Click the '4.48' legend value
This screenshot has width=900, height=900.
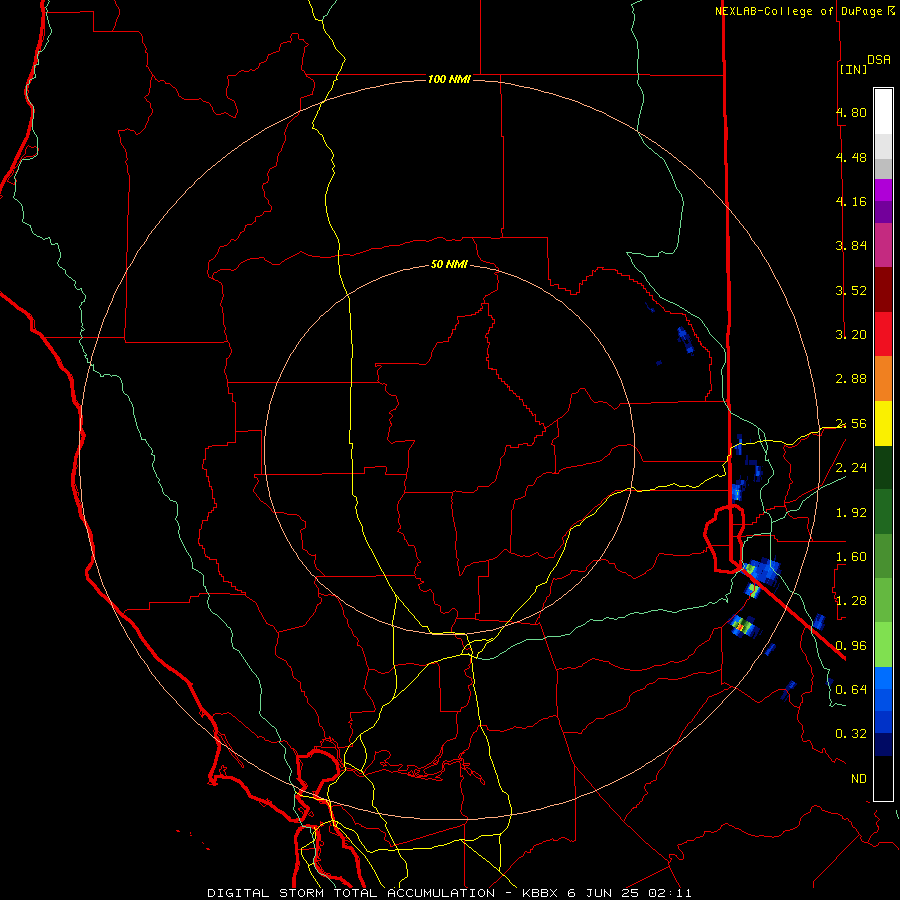852,157
